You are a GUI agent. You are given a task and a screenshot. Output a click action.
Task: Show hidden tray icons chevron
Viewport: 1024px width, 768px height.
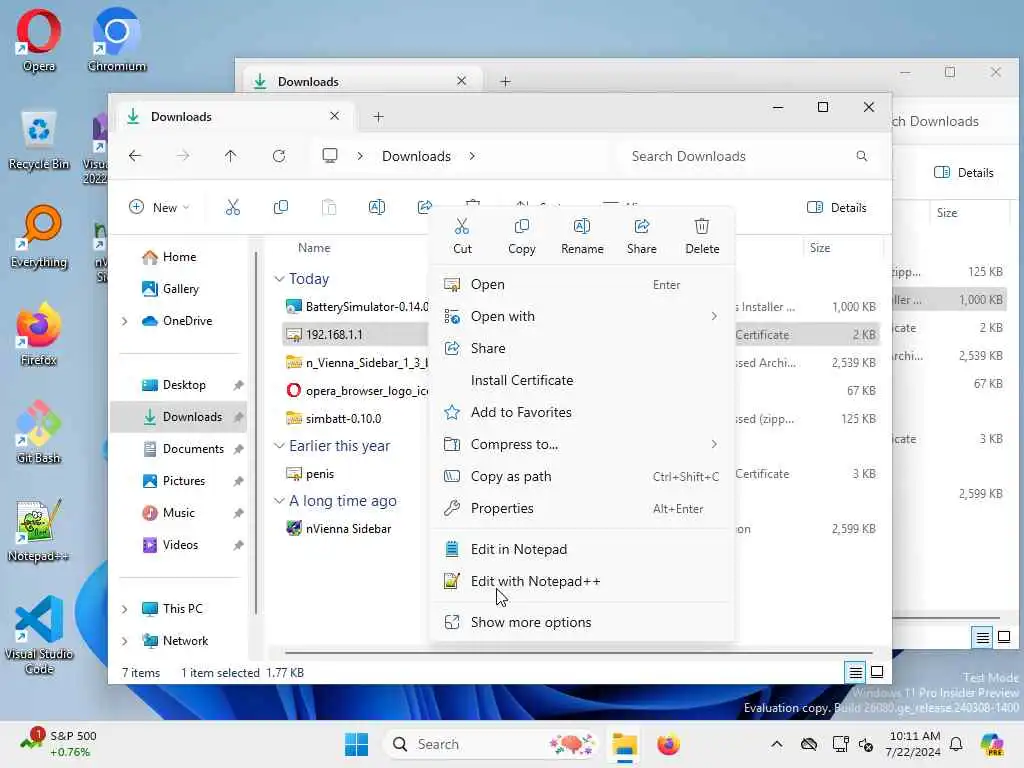point(776,744)
